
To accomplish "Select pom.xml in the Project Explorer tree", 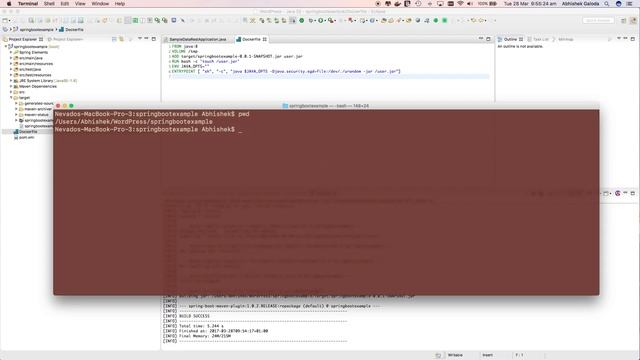I will [27, 138].
